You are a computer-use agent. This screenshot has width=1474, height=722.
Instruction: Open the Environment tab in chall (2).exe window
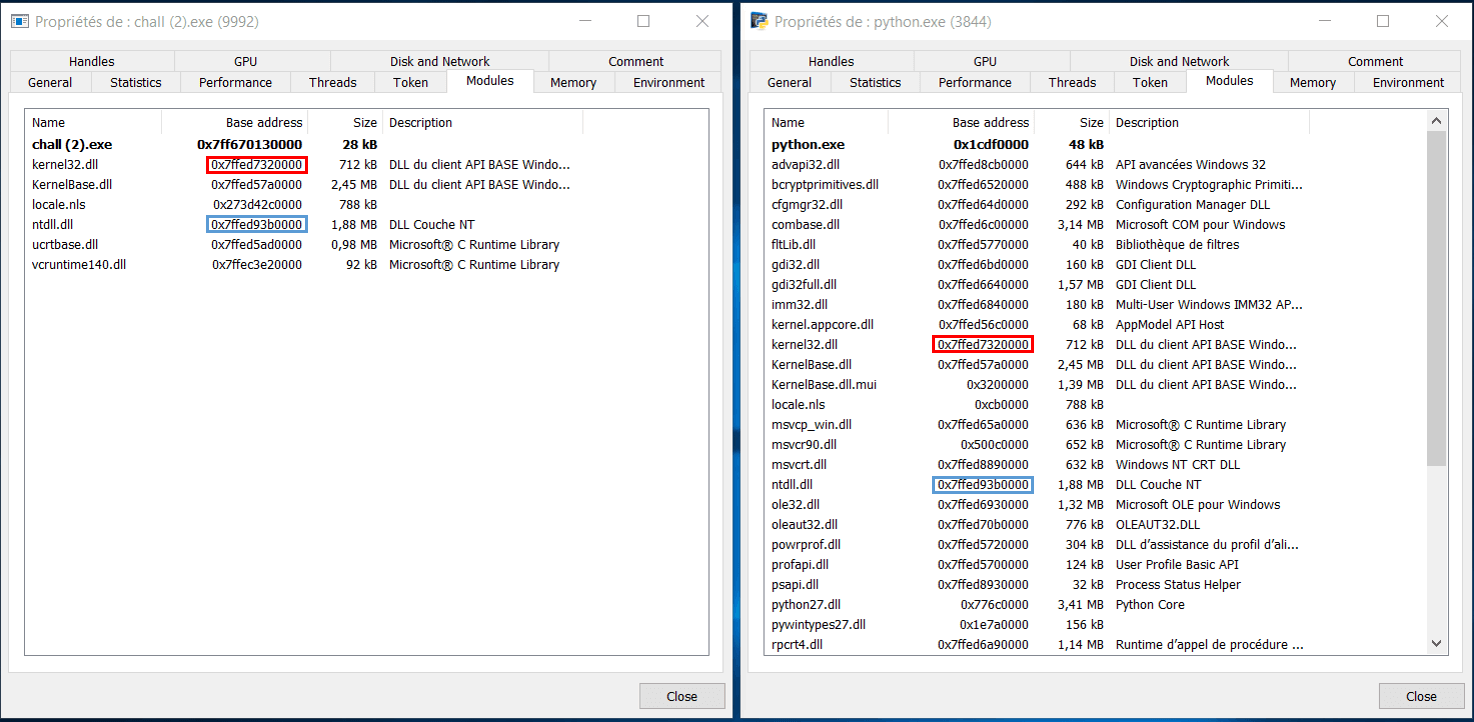(669, 82)
